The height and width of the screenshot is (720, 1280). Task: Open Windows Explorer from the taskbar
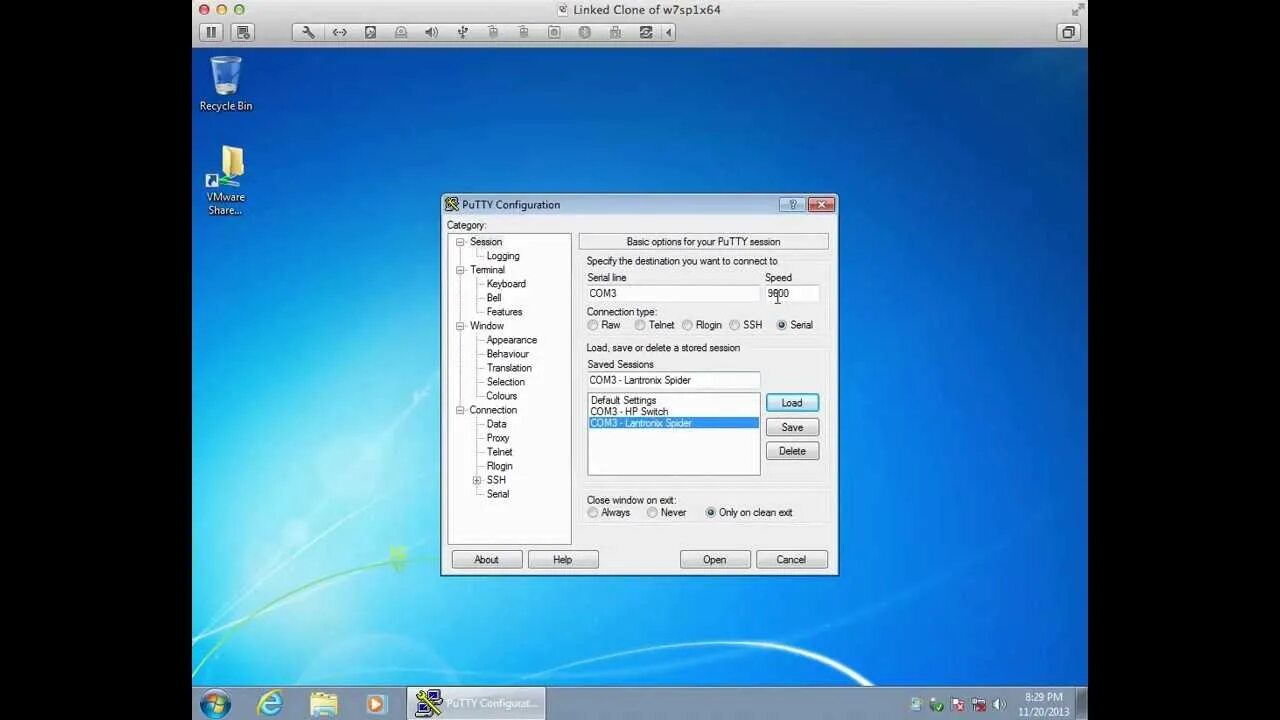323,703
